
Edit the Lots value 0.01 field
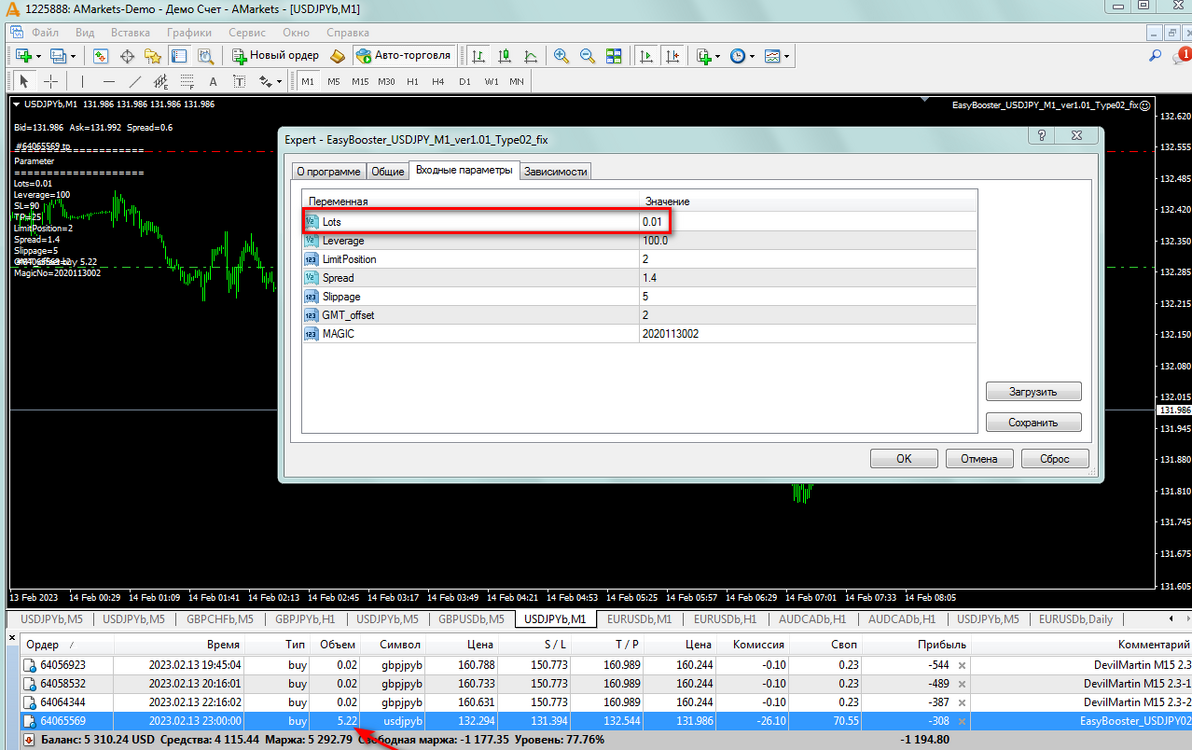[x=809, y=222]
